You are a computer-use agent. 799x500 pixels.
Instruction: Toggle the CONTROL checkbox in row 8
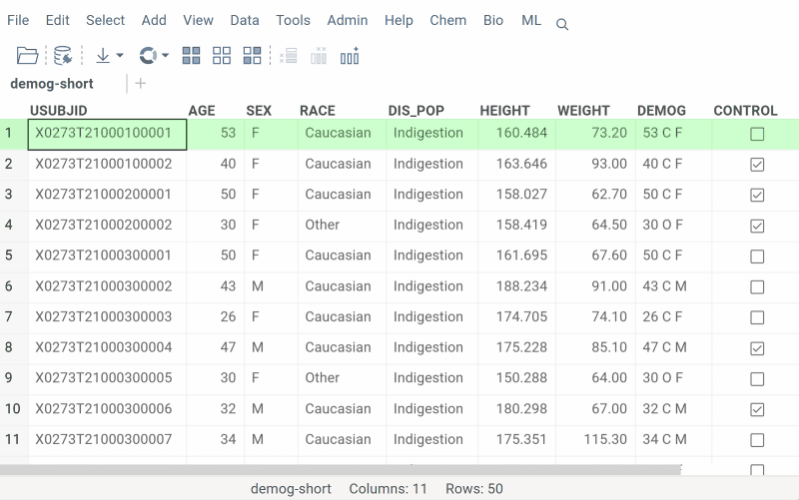757,348
